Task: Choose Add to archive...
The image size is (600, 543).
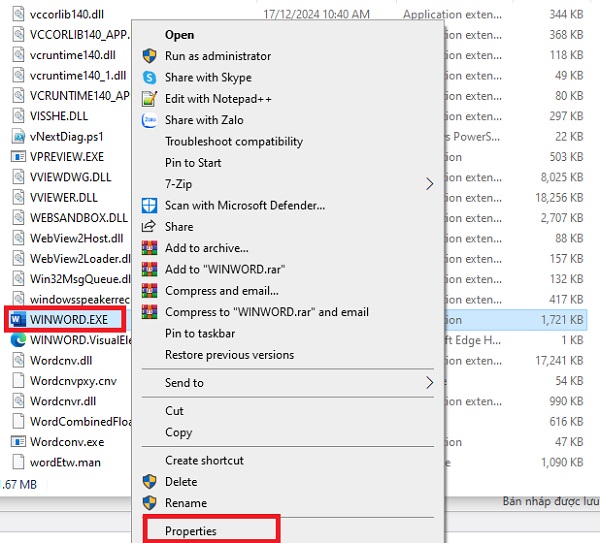Action: pyautogui.click(x=207, y=248)
